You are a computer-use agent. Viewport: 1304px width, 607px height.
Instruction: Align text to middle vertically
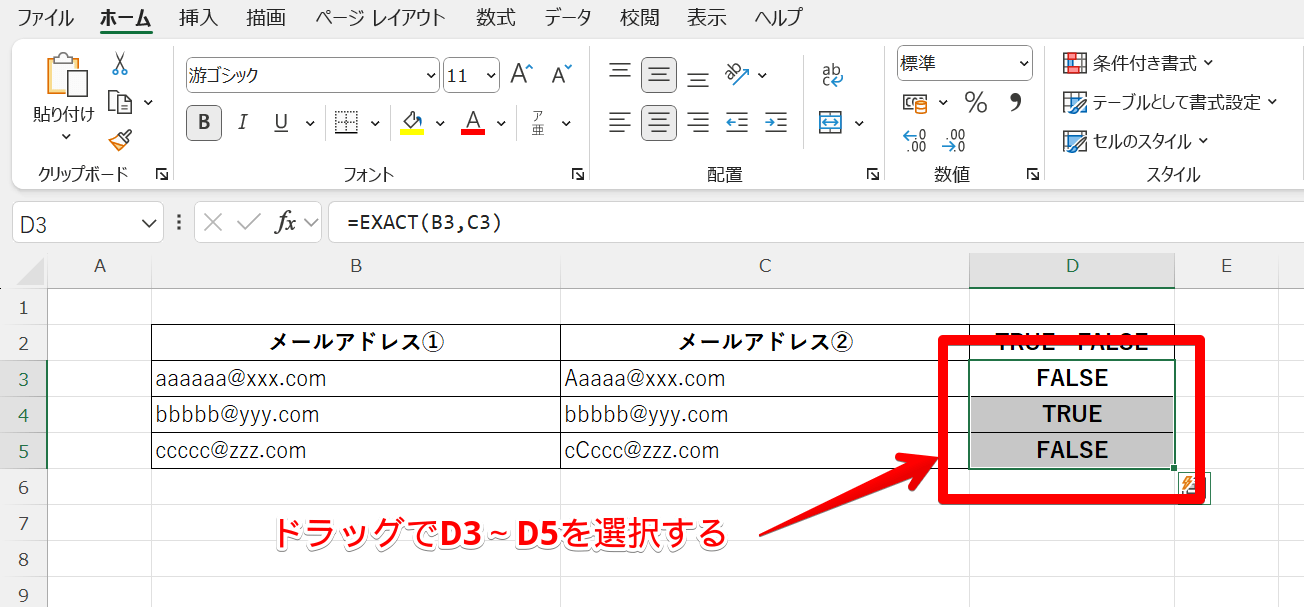pyautogui.click(x=658, y=74)
